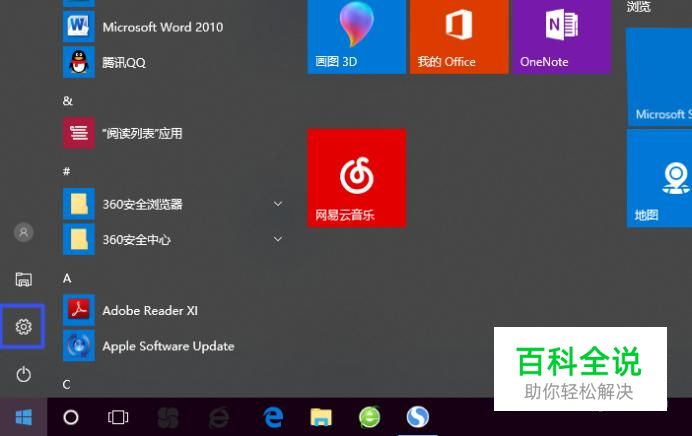Switch to the Sogou browser taskbar icon
Viewport: 692px width, 436px height.
pos(417,417)
